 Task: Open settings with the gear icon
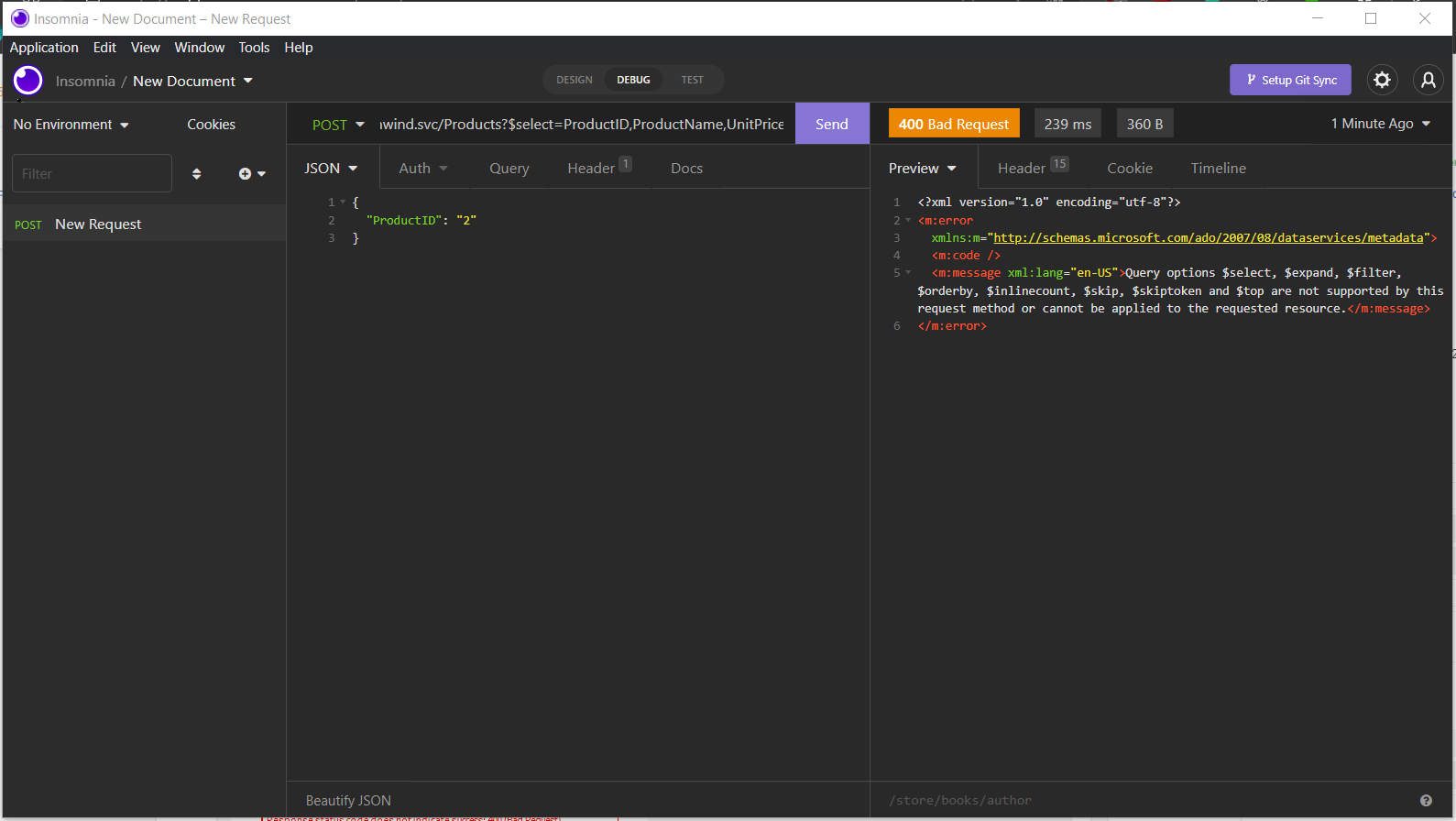coord(1382,81)
